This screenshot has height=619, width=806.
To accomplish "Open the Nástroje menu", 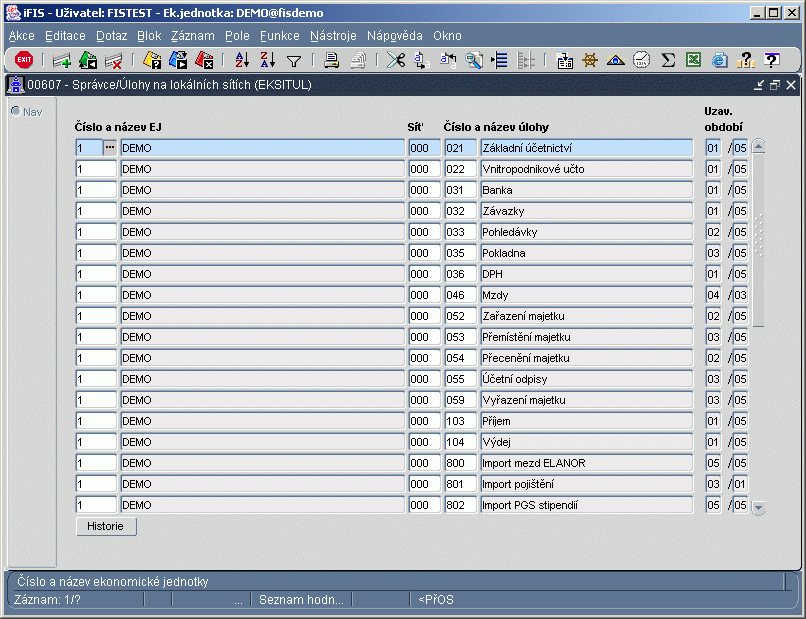I will coord(333,36).
